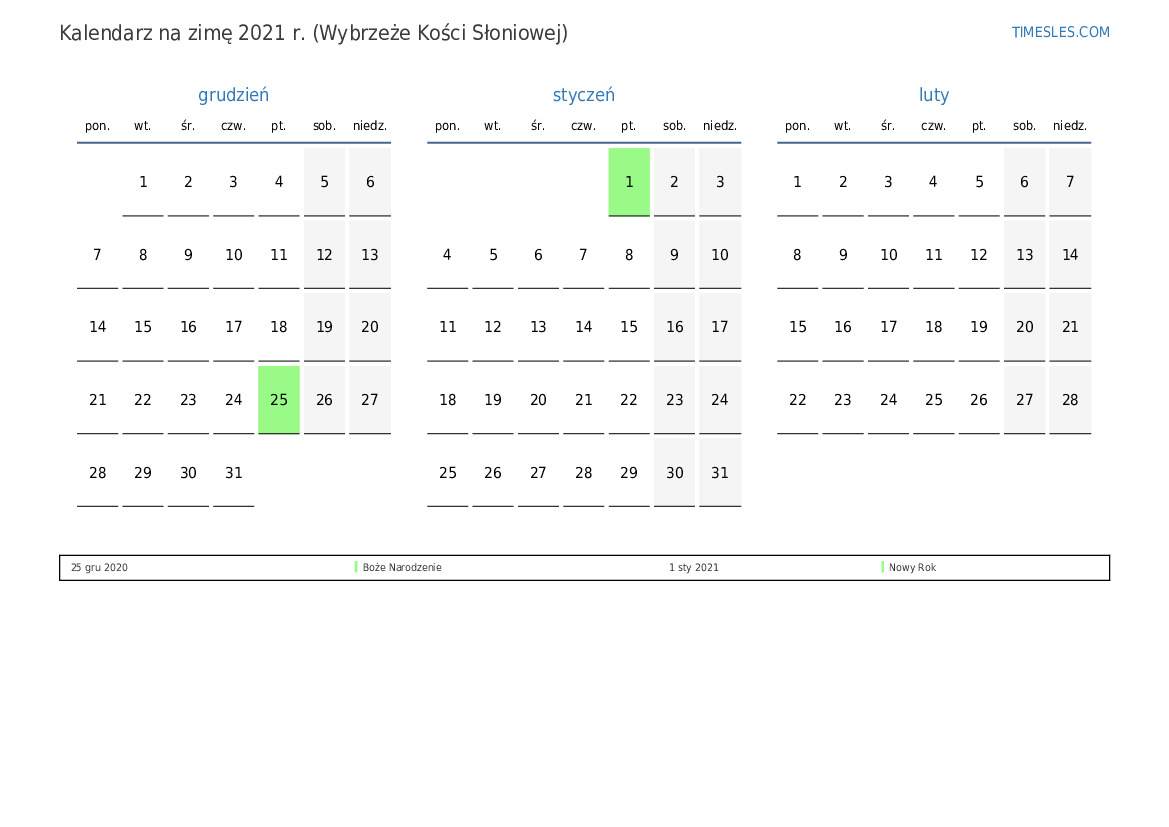
Task: Select the styczeń month heading
Action: coord(583,95)
